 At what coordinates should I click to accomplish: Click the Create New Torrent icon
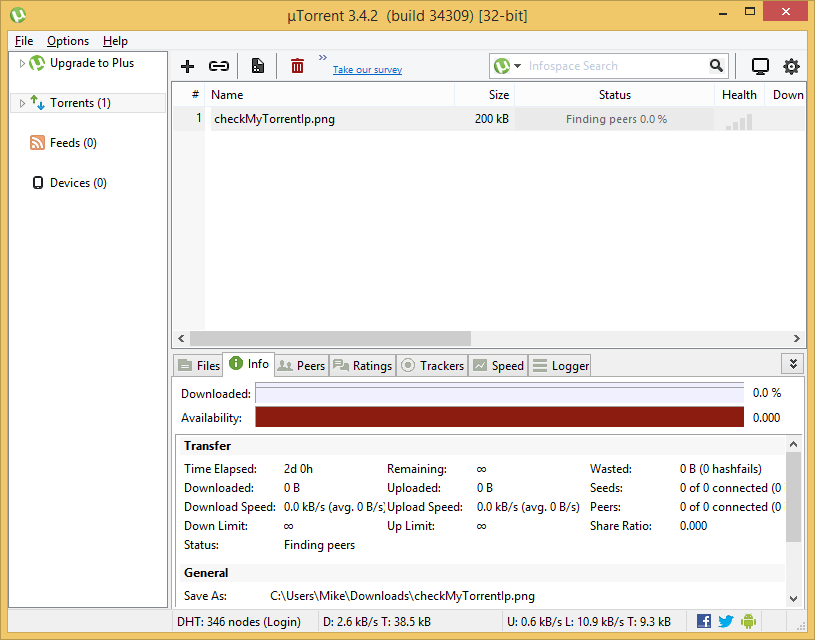point(258,66)
